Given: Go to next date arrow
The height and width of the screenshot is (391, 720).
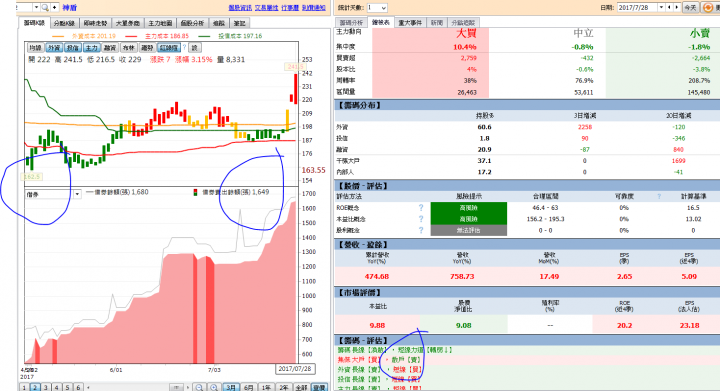Looking at the screenshot, I should (x=676, y=7).
